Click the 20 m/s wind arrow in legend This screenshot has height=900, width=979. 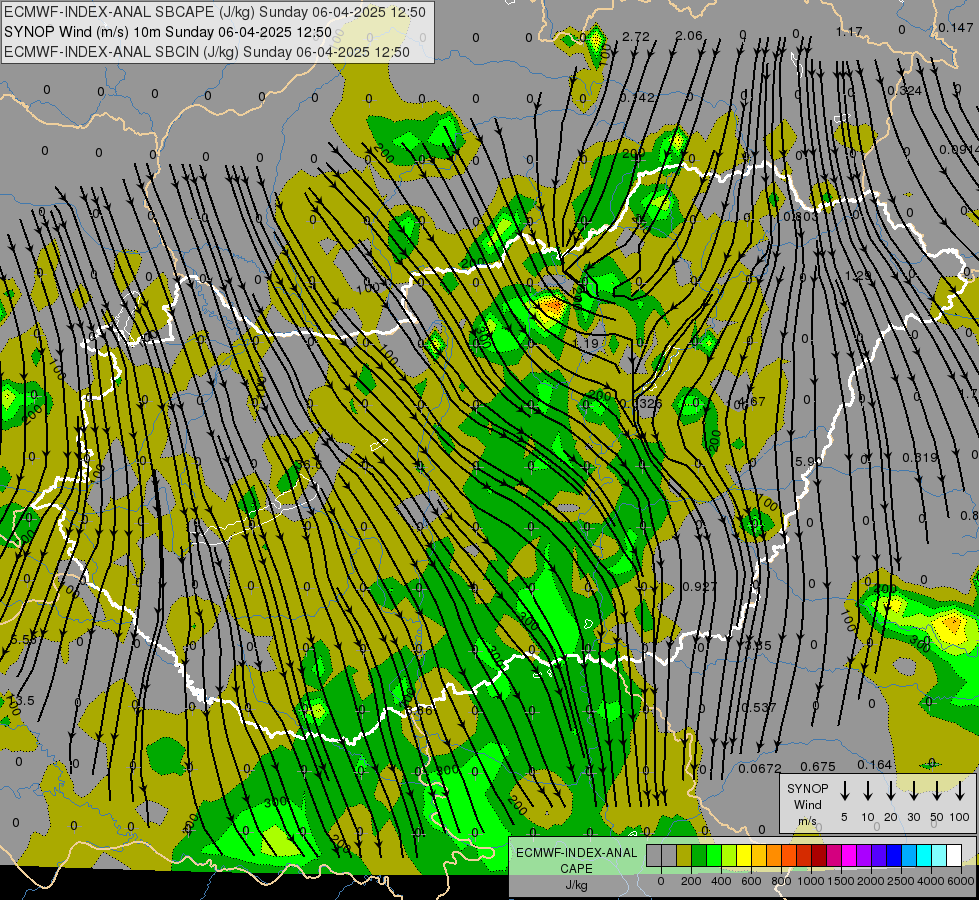[x=890, y=790]
